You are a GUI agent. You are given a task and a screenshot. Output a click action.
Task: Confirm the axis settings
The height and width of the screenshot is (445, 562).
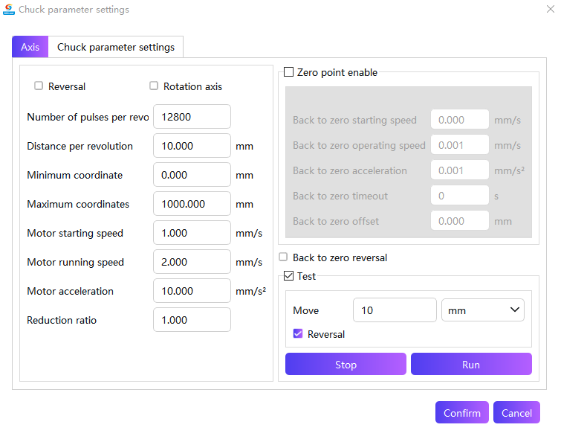coord(462,412)
